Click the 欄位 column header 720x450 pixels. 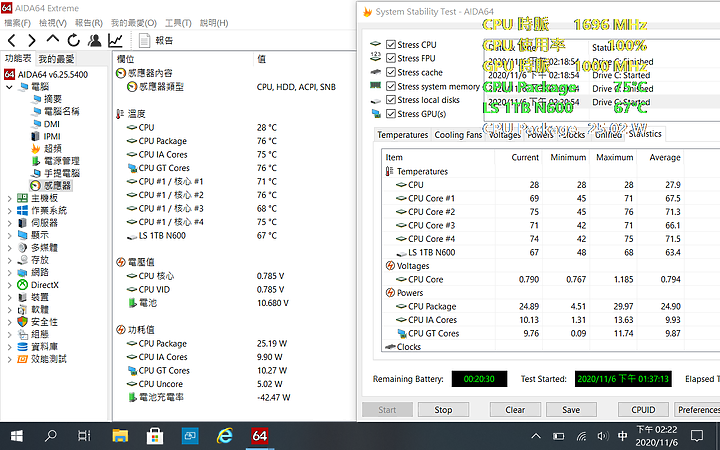click(183, 59)
